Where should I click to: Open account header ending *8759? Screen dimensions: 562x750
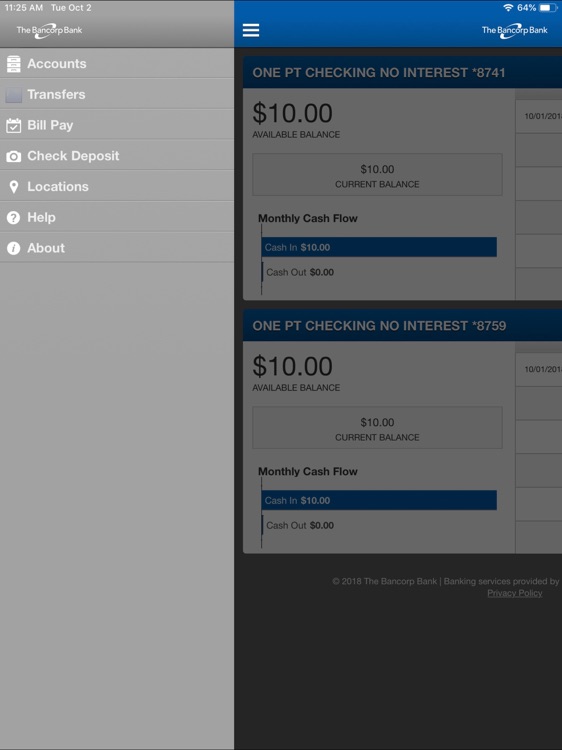tap(402, 325)
